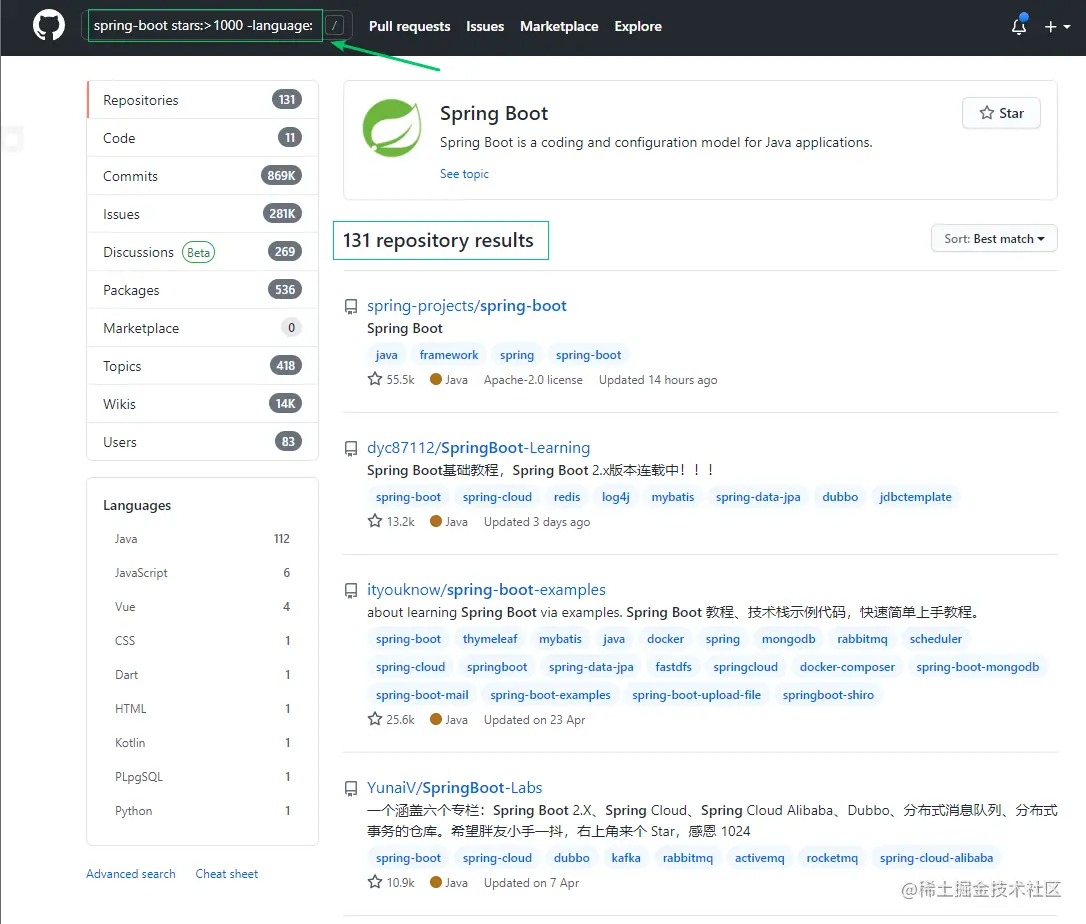1086x924 pixels.
Task: Filter results by HTML language
Action: [x=202, y=708]
